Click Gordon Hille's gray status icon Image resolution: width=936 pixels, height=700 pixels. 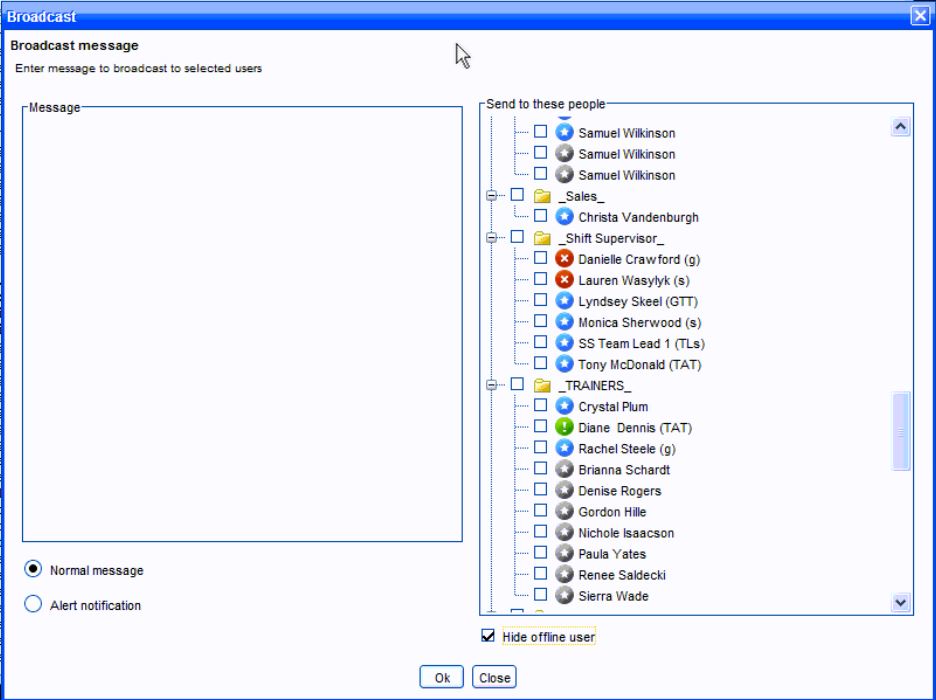(x=564, y=511)
